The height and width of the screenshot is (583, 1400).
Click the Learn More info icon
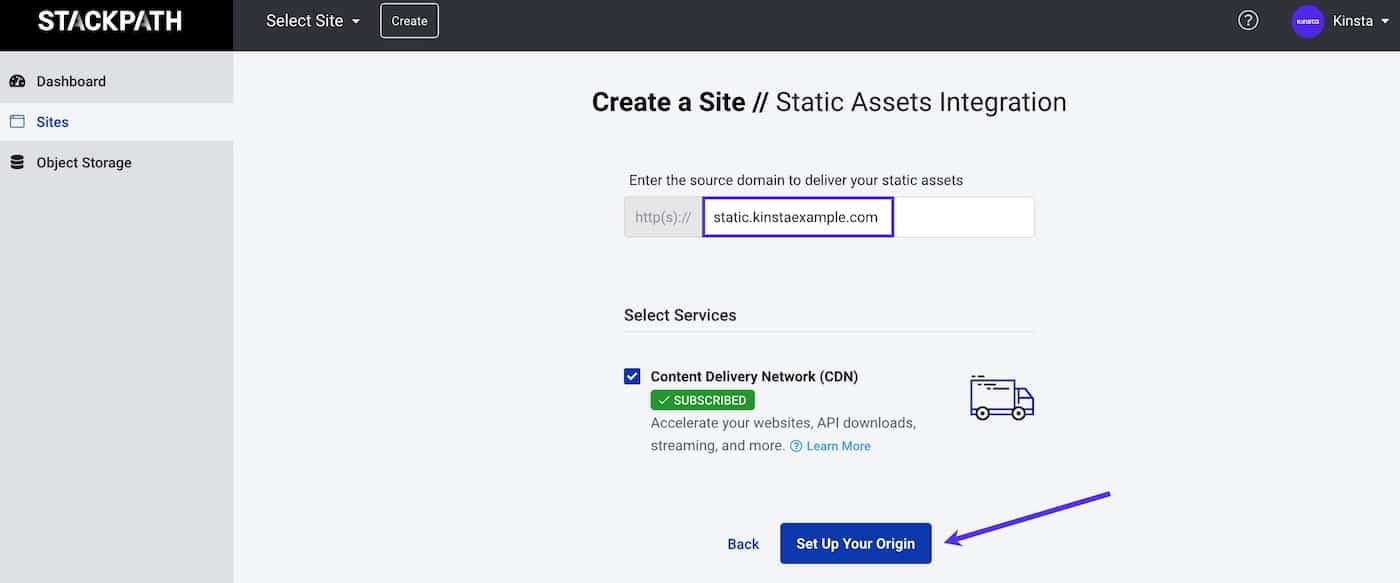coord(795,445)
